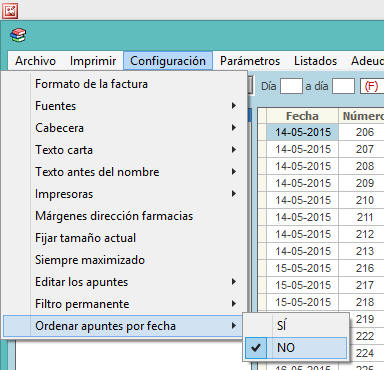Select SÍ to sort by date
Viewport: 384px width, 370px height.
tap(296, 326)
